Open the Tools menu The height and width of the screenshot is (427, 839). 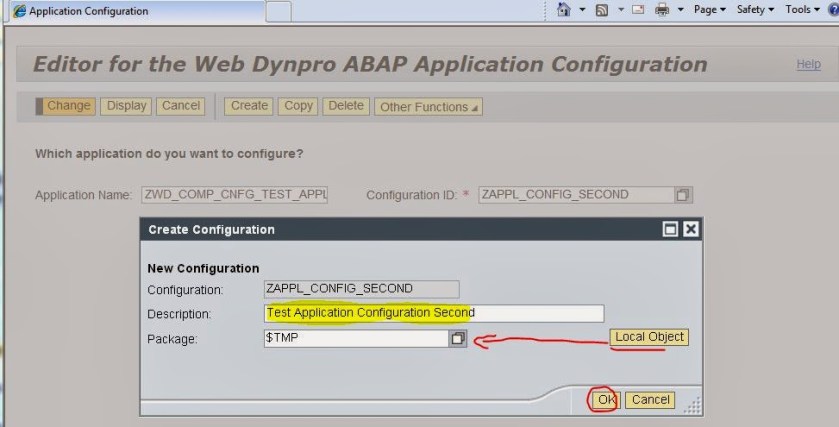tap(802, 10)
